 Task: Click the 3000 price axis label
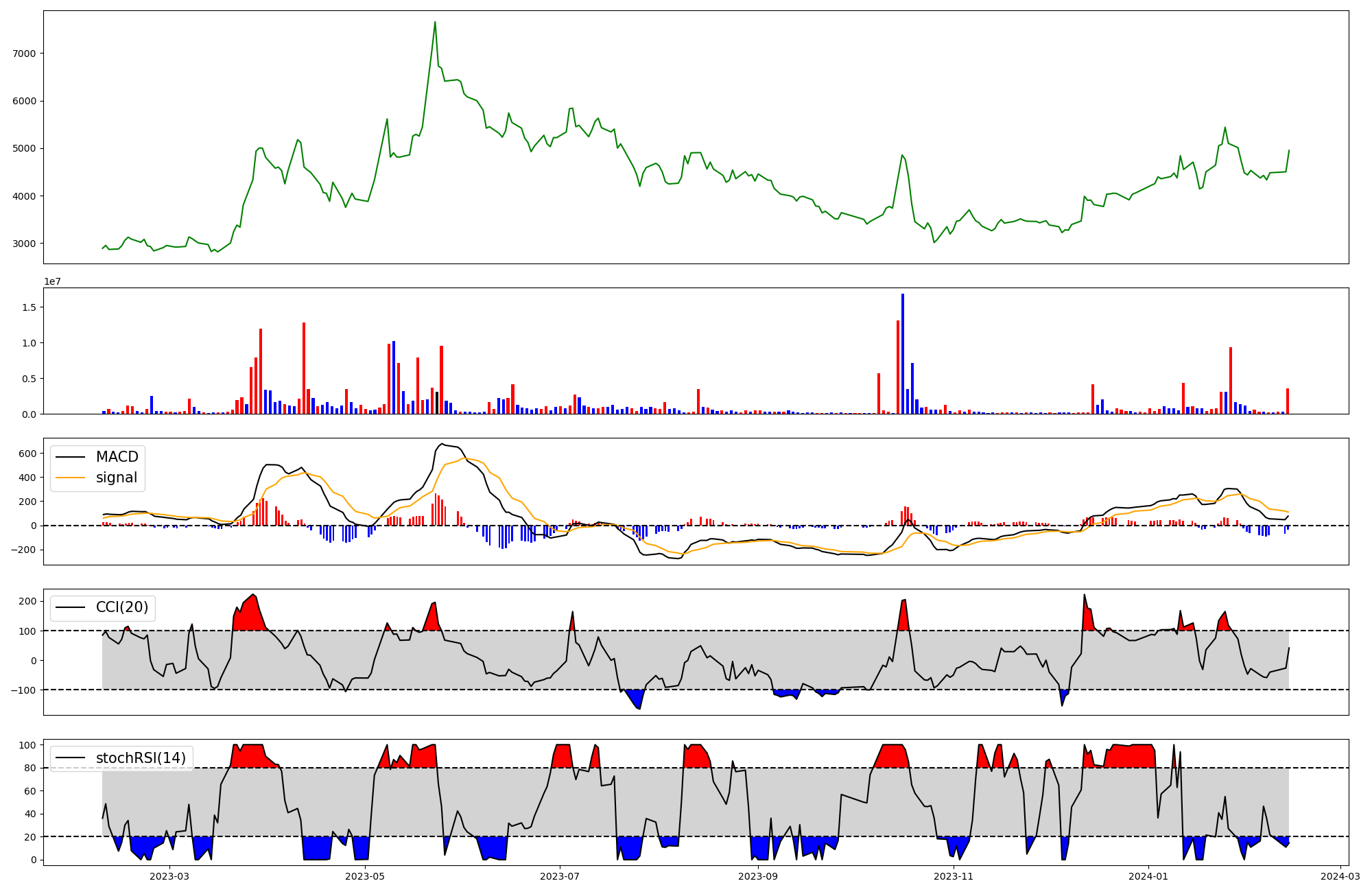[24, 244]
